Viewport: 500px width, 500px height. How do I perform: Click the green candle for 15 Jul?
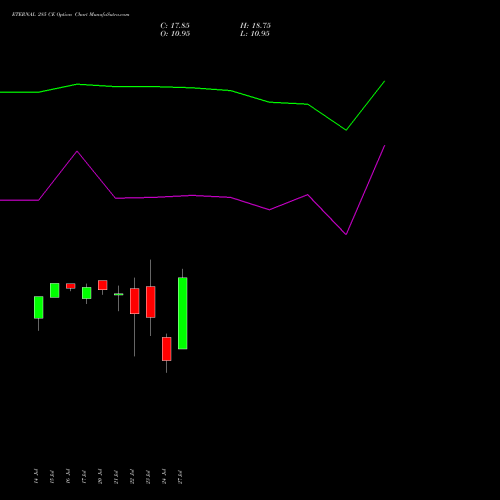[55, 290]
